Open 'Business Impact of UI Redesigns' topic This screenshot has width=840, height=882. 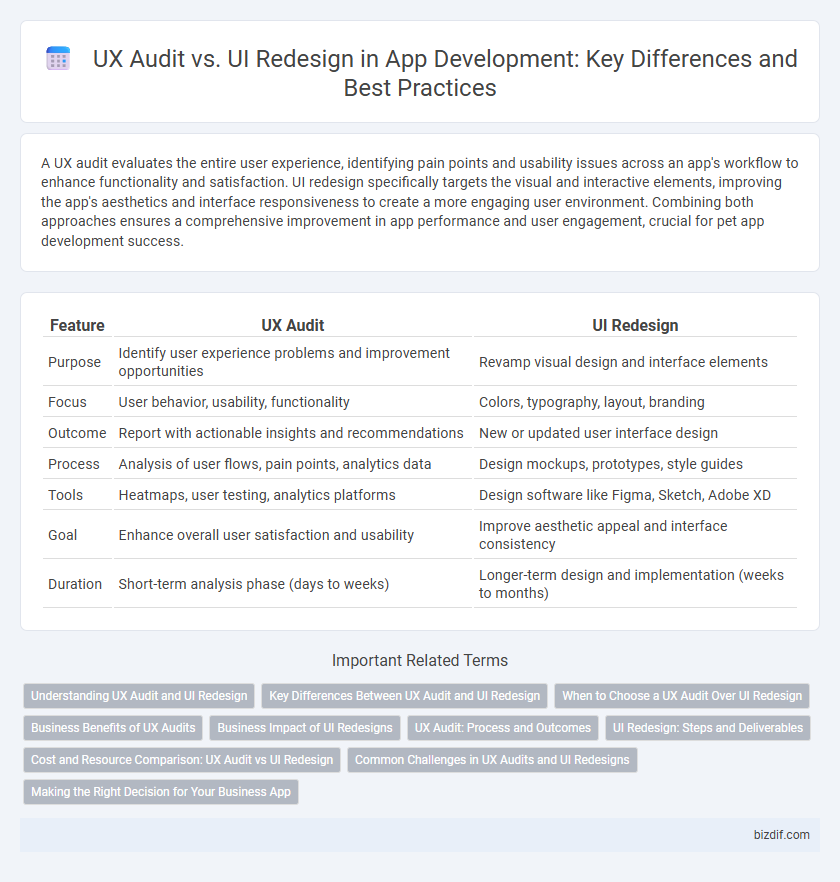coord(305,727)
